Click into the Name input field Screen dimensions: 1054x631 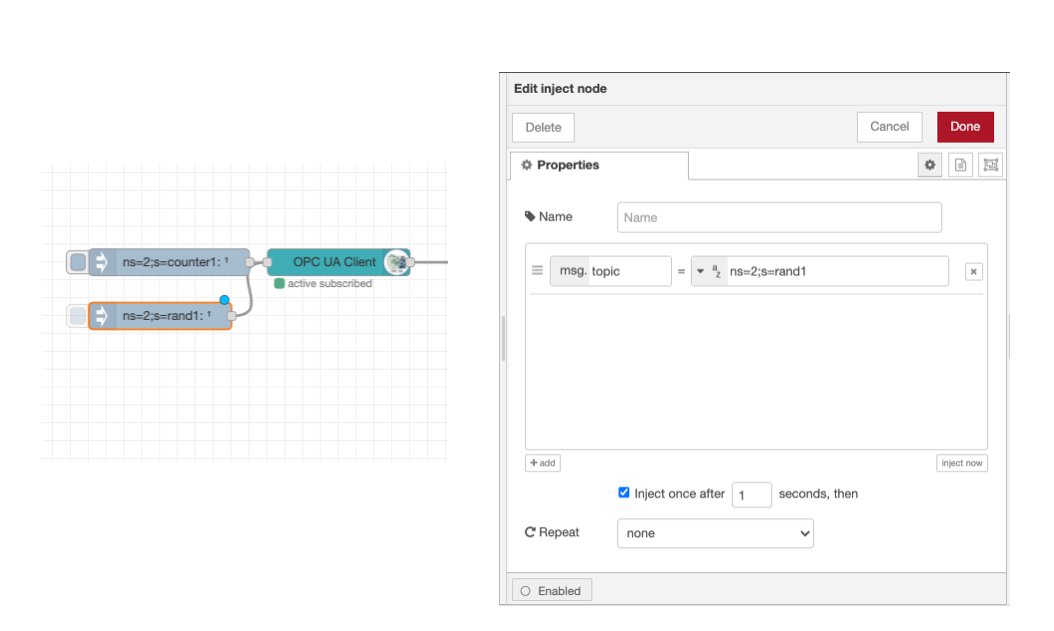(779, 217)
